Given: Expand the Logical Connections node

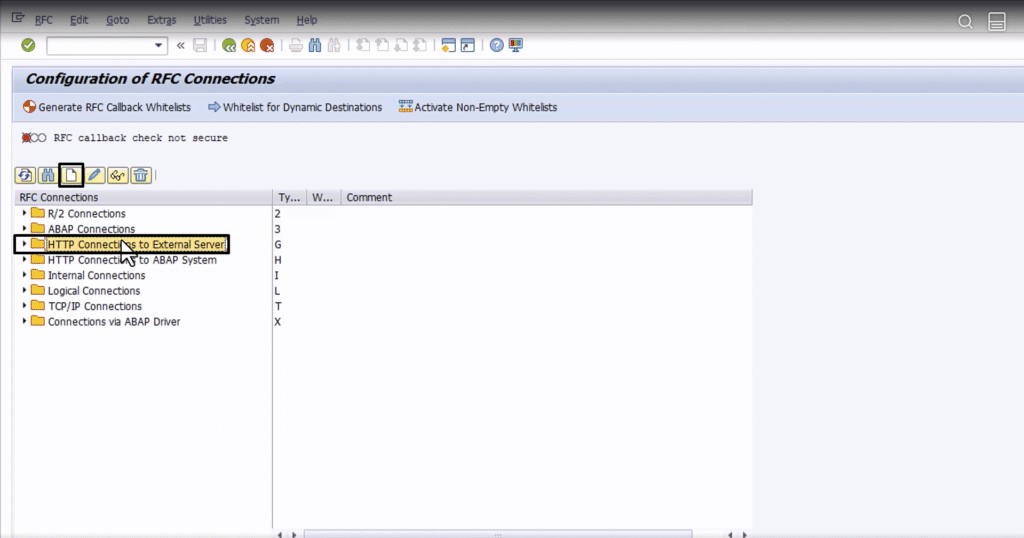Looking at the screenshot, I should click(x=24, y=291).
